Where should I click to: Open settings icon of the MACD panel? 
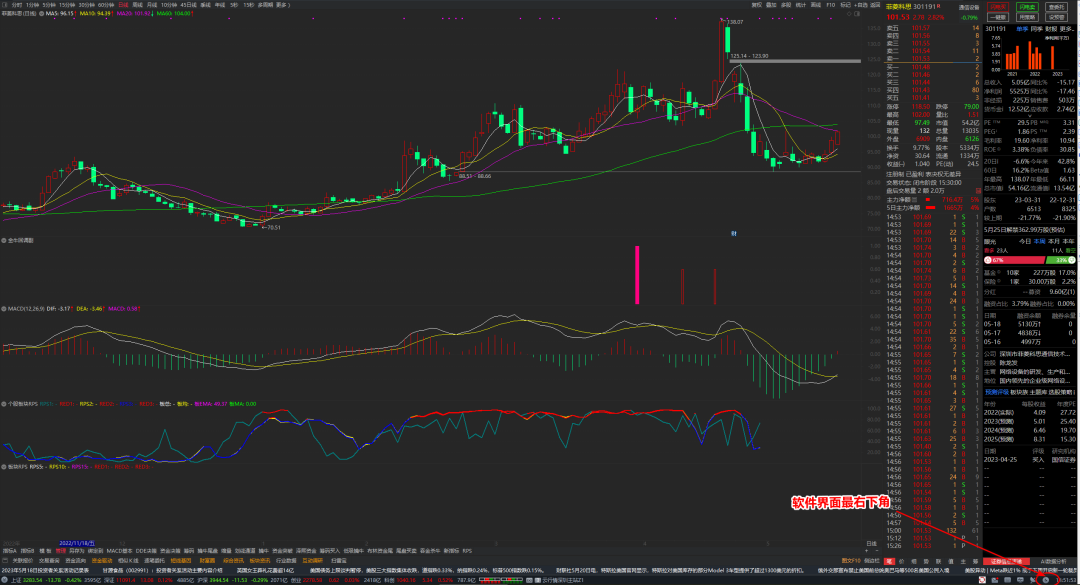tap(4, 309)
